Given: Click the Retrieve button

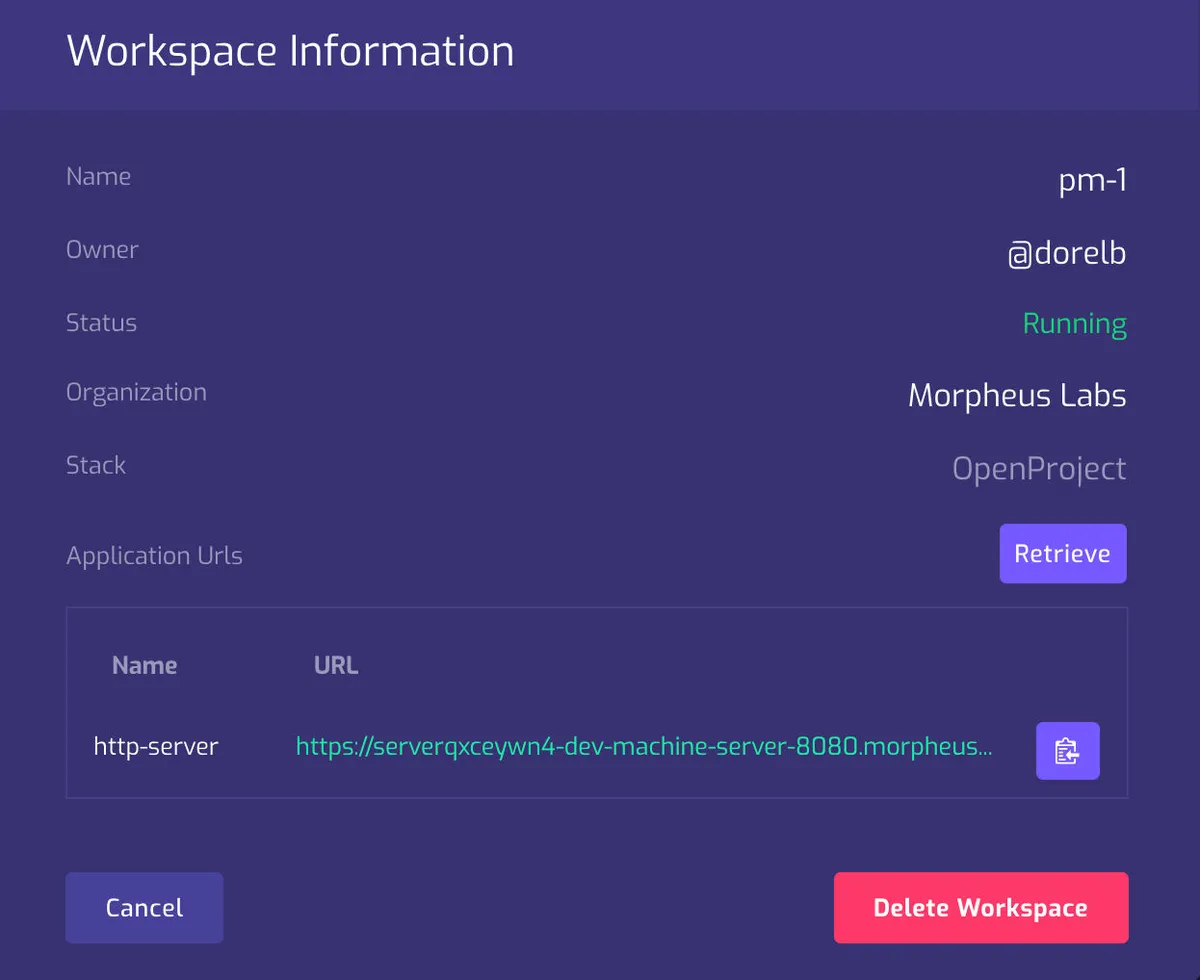Looking at the screenshot, I should pos(1062,553).
